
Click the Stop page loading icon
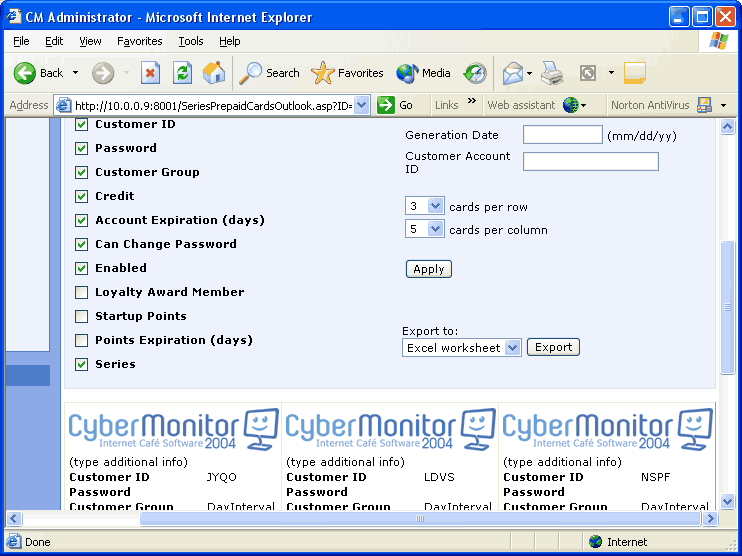(x=150, y=73)
